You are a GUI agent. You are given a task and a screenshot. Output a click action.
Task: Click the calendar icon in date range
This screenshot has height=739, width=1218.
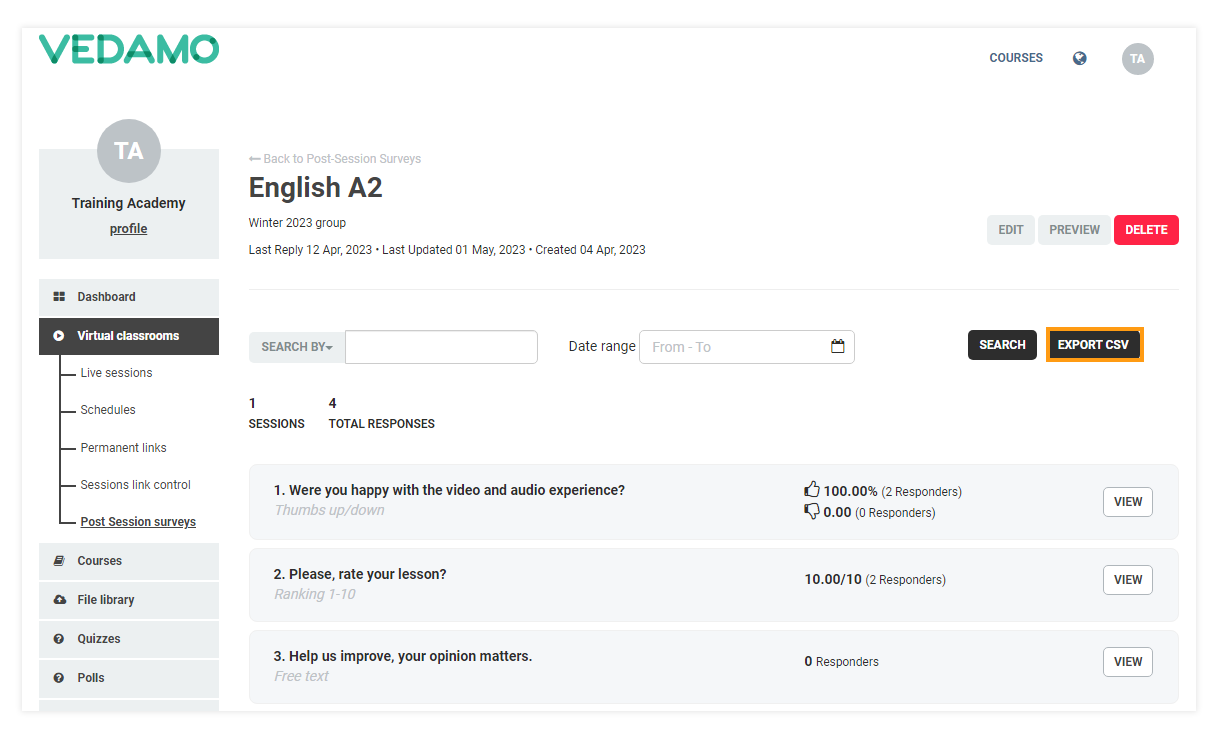(838, 347)
